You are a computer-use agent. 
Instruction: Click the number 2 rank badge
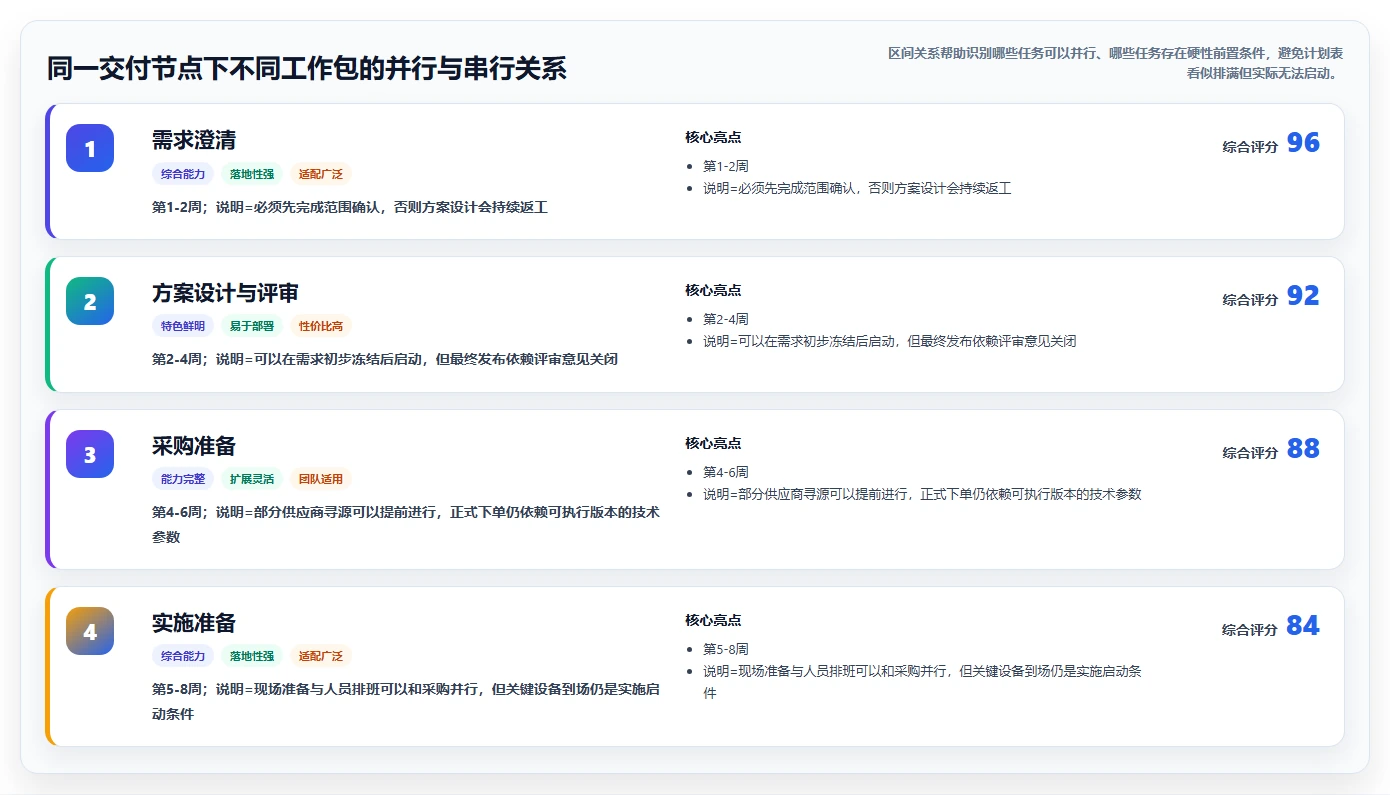tap(90, 301)
